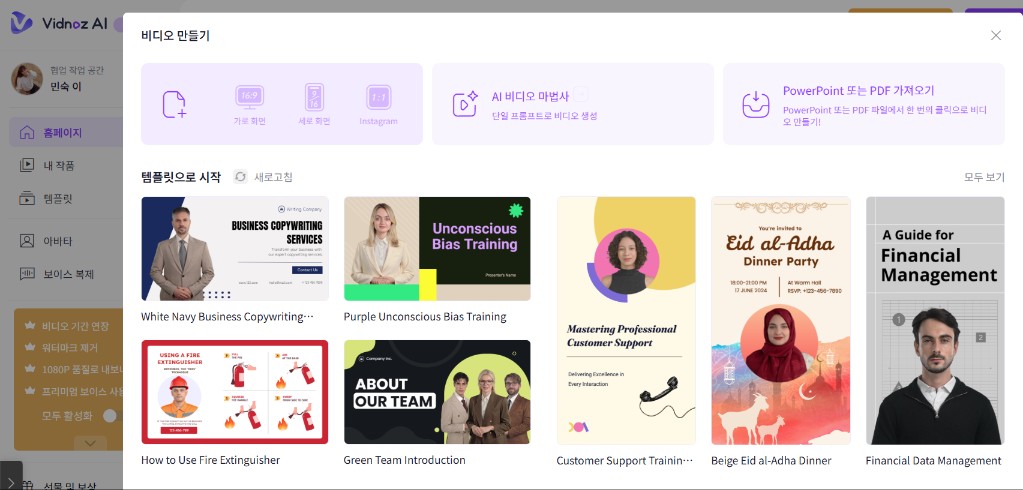Go to 내 작품 in sidebar
The width and height of the screenshot is (1023, 490).
click(58, 165)
